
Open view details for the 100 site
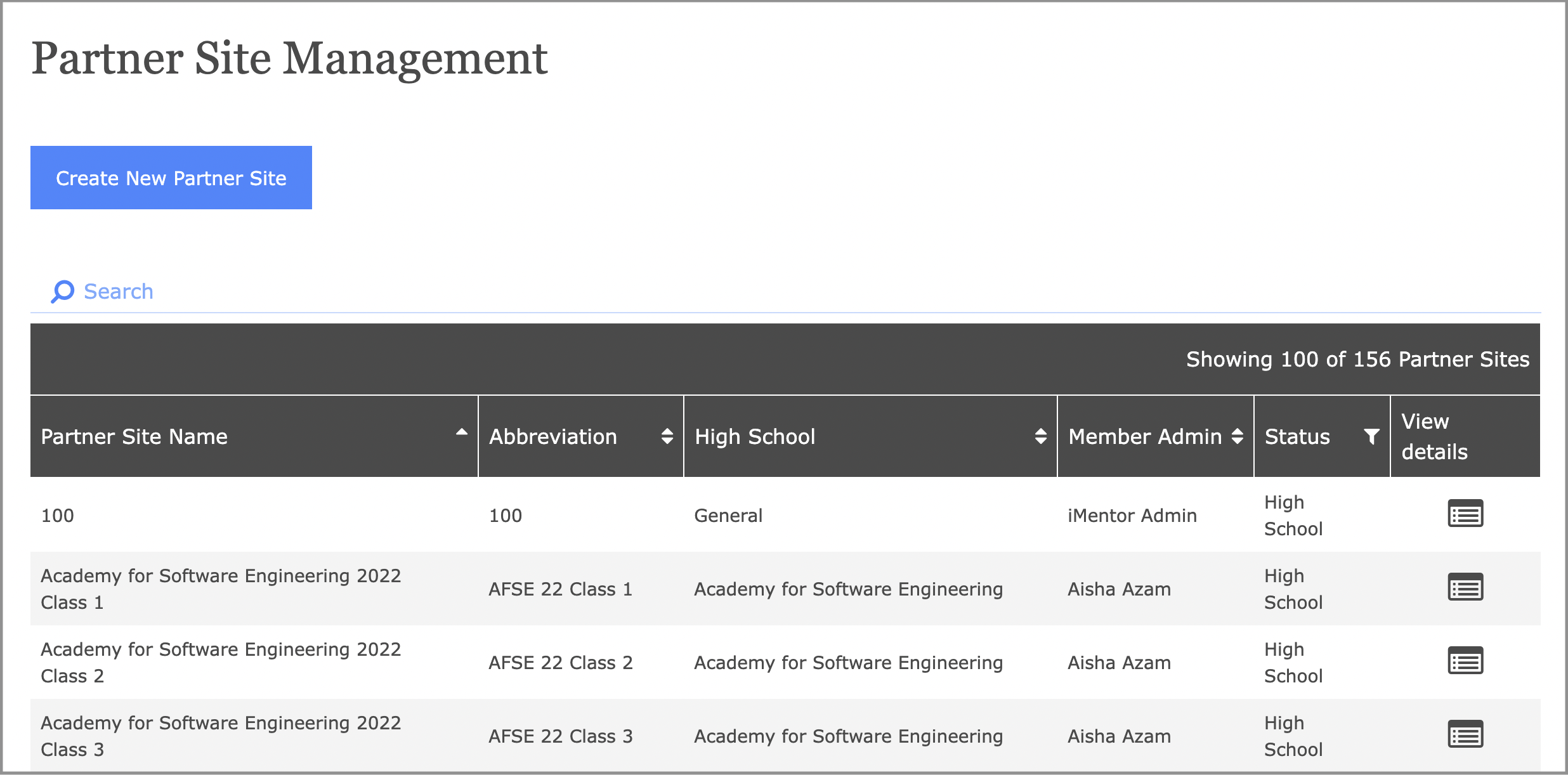(1465, 514)
